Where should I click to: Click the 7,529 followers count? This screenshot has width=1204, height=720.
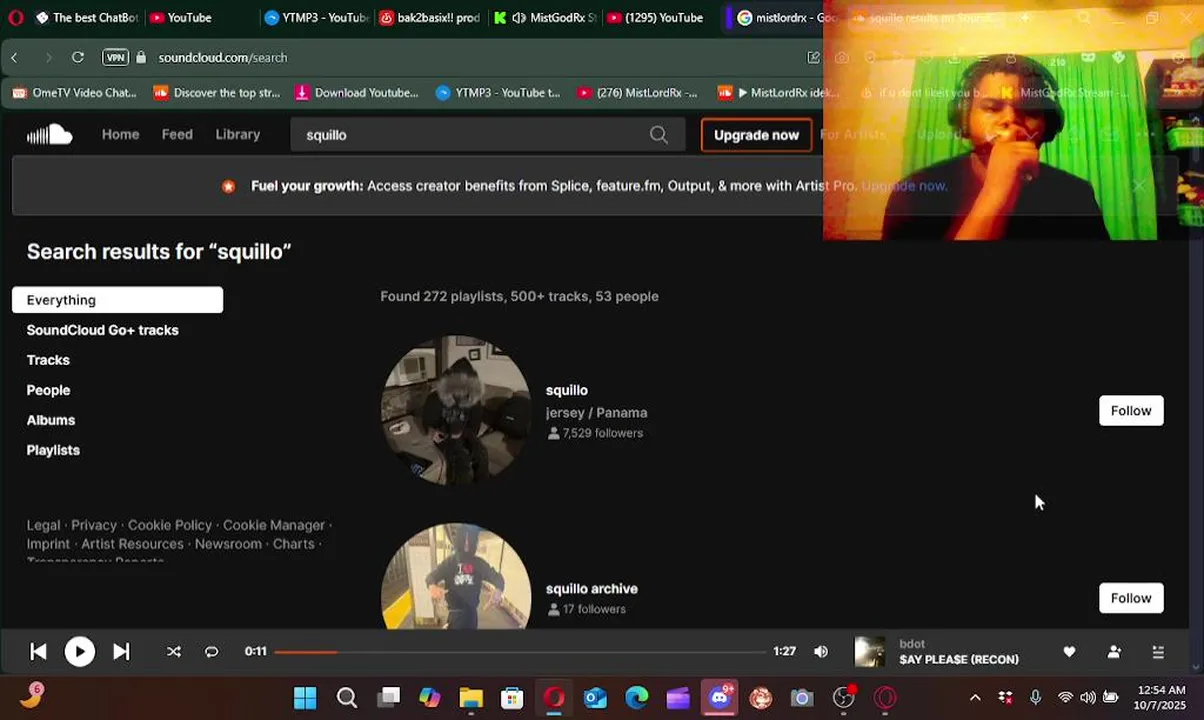coord(595,433)
